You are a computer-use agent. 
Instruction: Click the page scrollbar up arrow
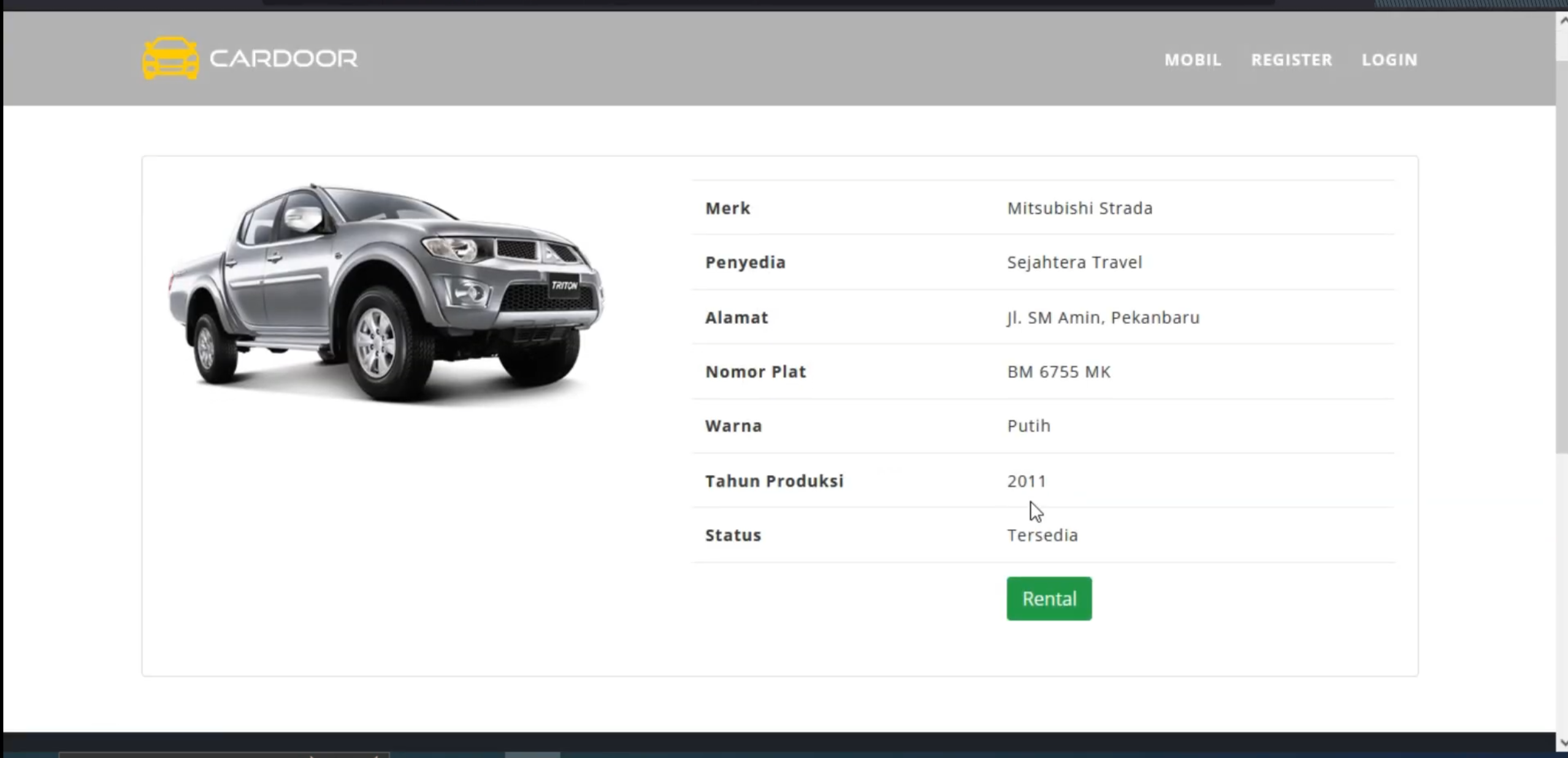pos(1562,20)
